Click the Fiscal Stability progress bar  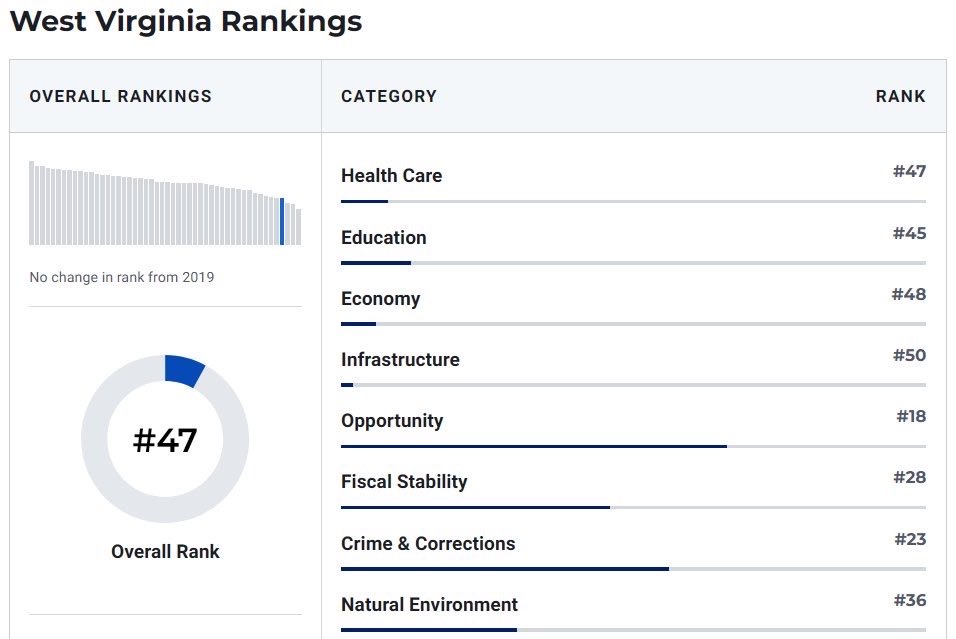click(633, 508)
